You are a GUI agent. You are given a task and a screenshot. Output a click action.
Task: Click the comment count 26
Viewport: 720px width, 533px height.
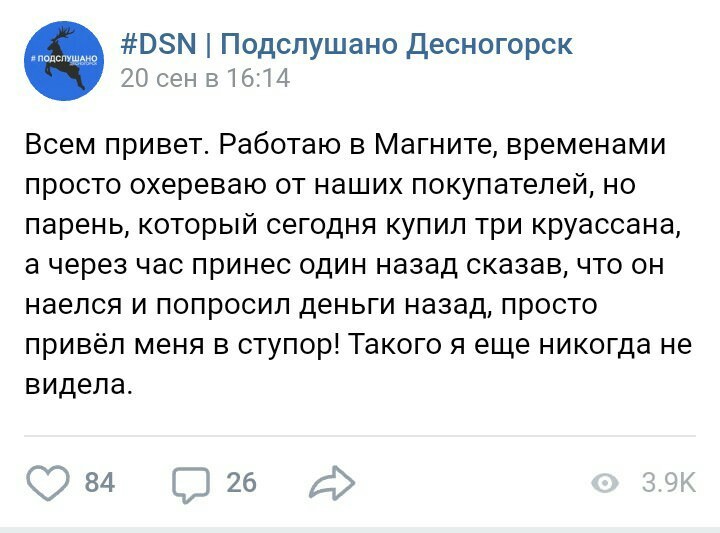click(241, 484)
